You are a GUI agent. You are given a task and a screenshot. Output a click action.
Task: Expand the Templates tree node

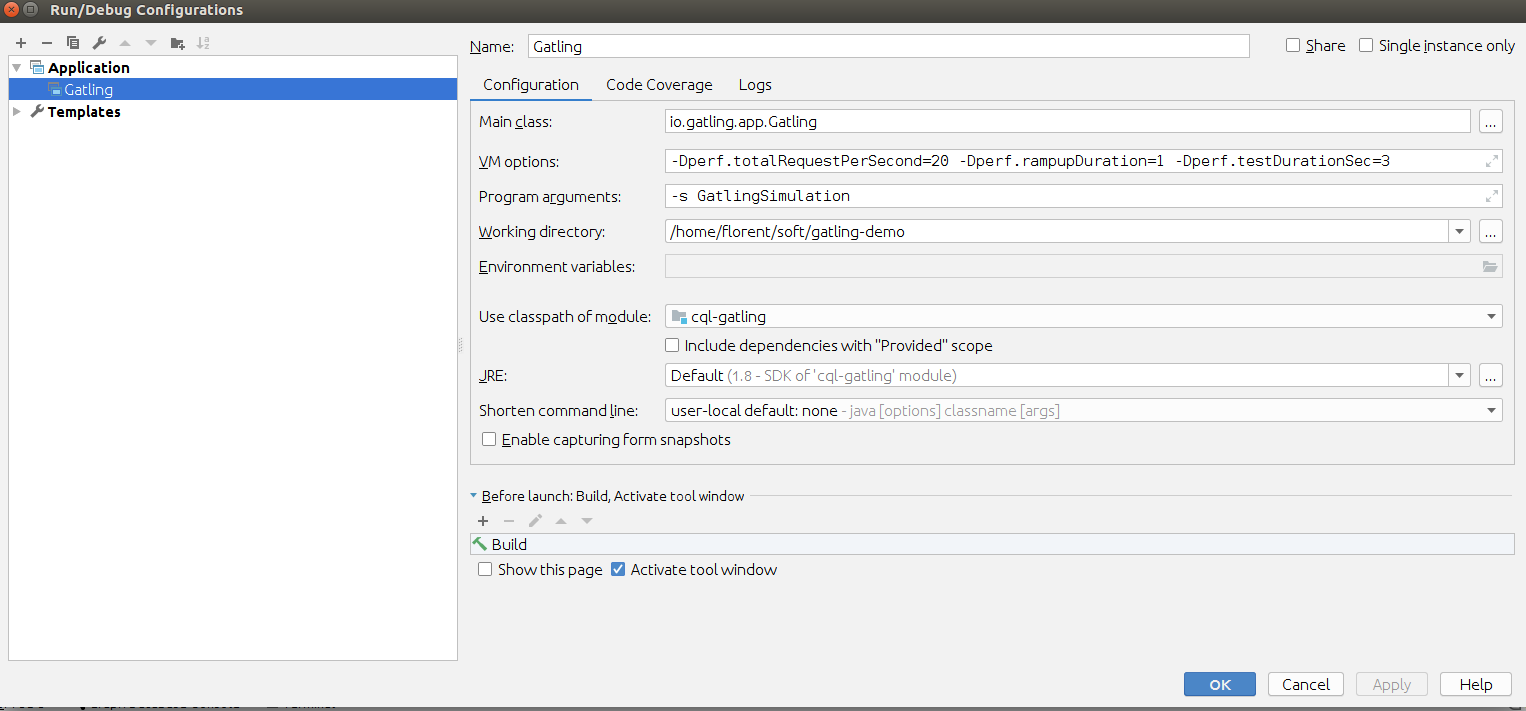(x=16, y=112)
